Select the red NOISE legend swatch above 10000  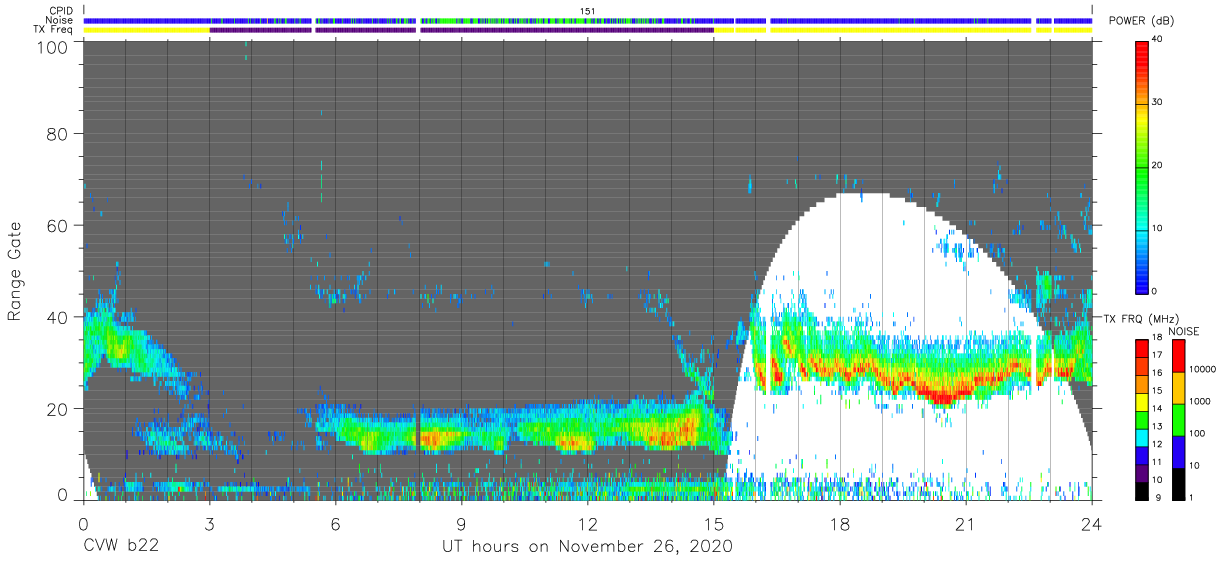pos(1180,355)
